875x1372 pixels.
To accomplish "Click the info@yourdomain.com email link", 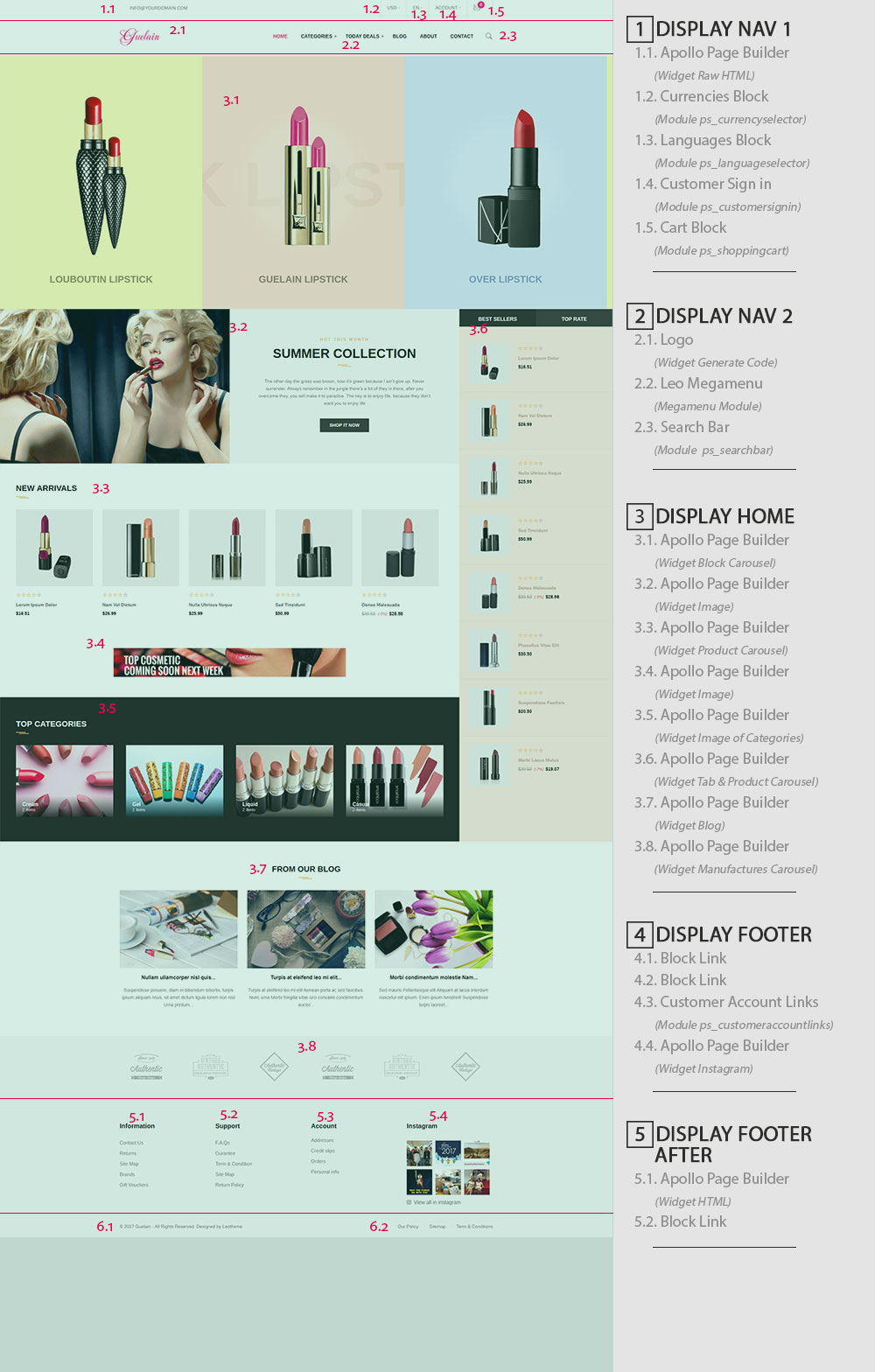I will [158, 8].
